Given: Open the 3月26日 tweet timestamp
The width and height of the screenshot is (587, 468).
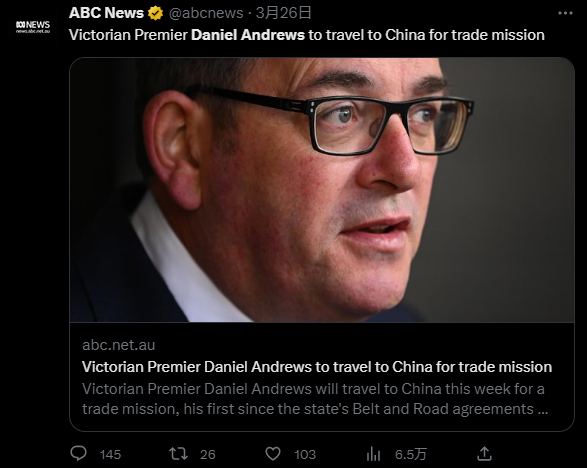Looking at the screenshot, I should pyautogui.click(x=283, y=13).
